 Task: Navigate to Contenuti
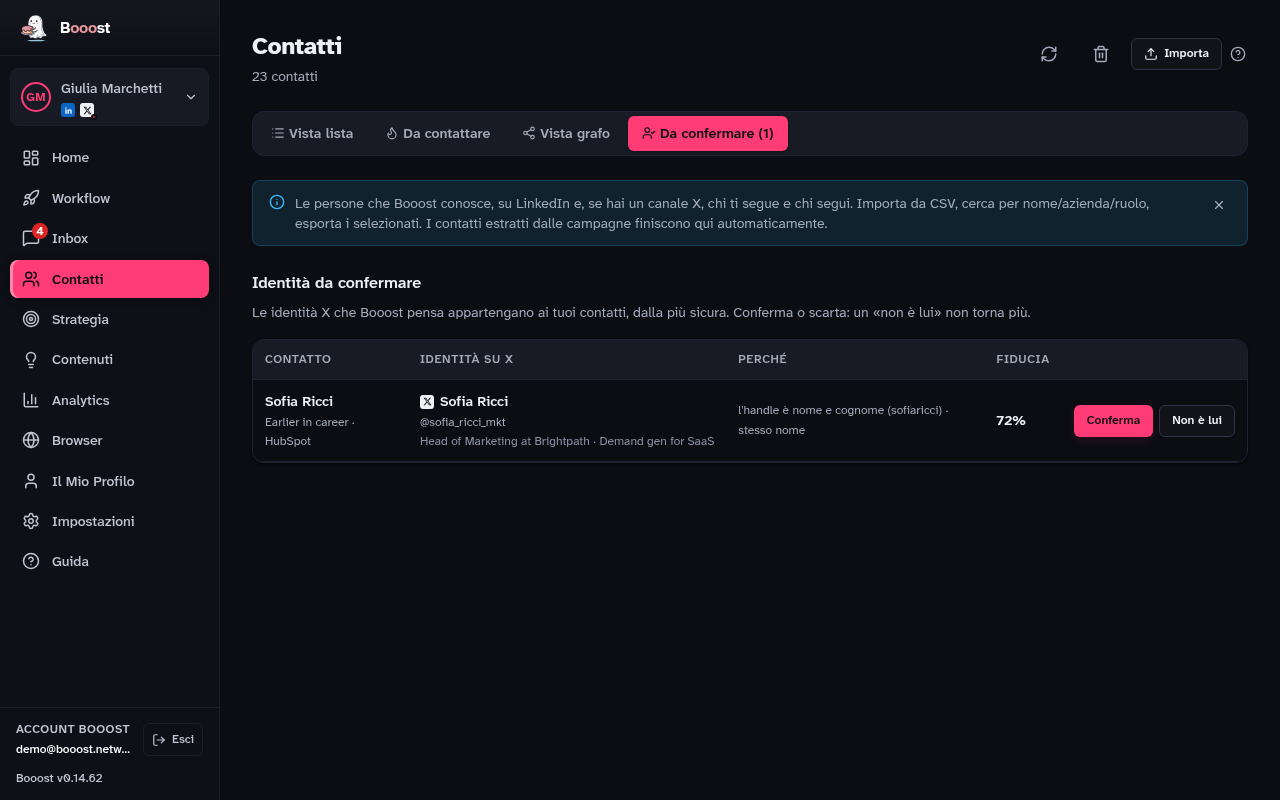(110, 360)
